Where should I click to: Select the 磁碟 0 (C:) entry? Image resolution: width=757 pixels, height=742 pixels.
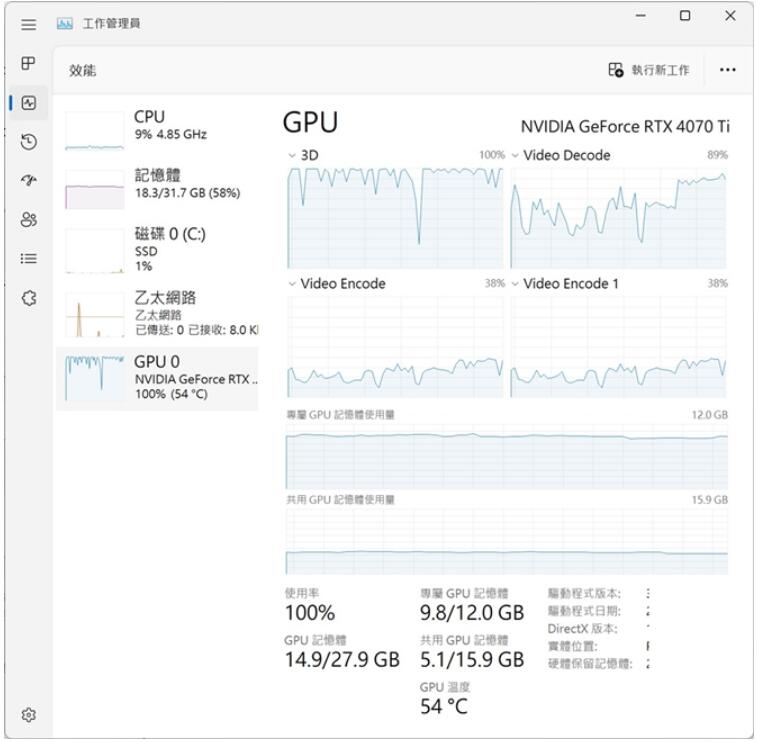tap(157, 250)
